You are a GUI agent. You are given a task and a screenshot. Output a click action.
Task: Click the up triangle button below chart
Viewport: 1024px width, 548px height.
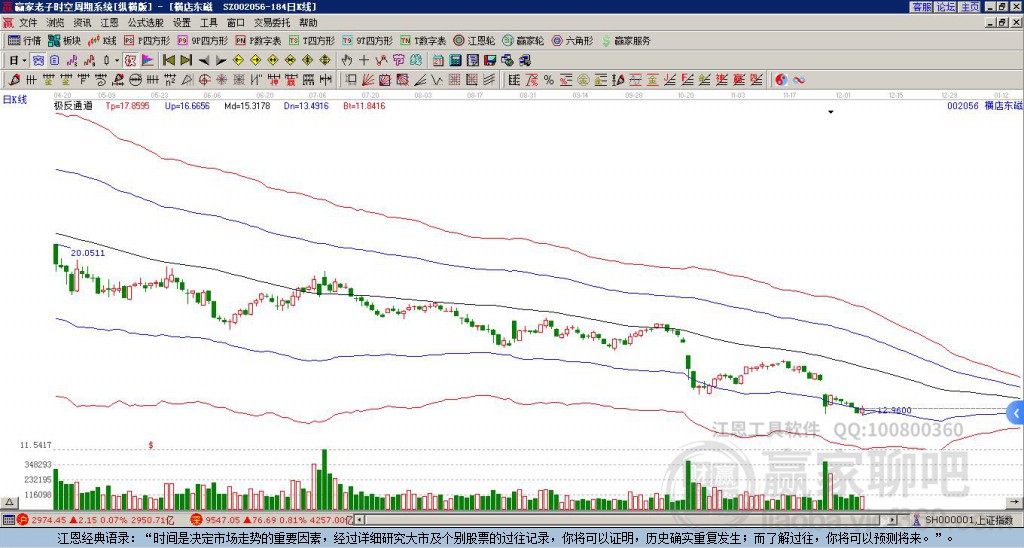click(9, 502)
